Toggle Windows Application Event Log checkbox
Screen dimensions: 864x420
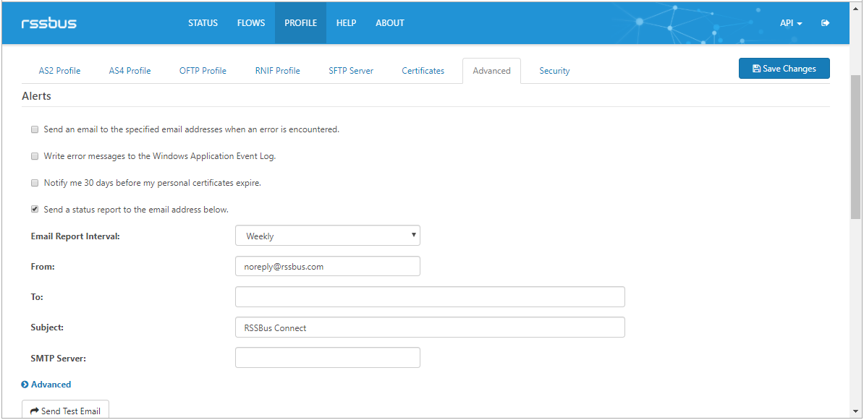click(35, 156)
